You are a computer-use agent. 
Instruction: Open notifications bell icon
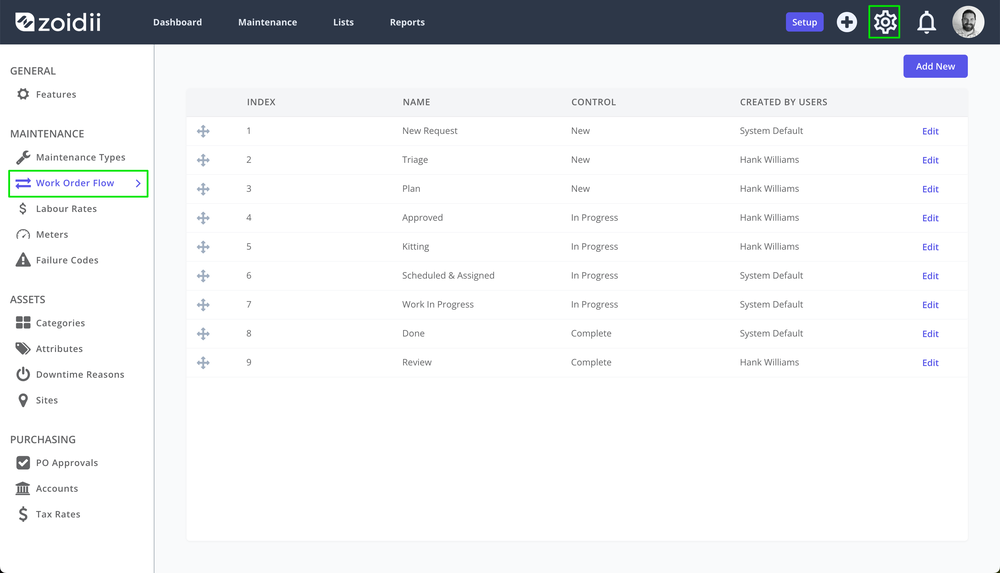[926, 22]
